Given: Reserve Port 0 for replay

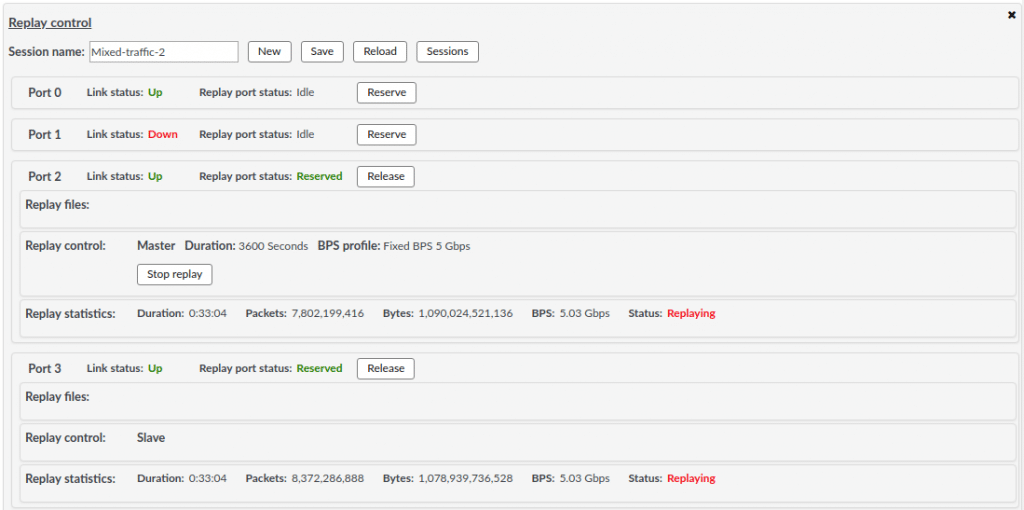Looking at the screenshot, I should [x=387, y=93].
